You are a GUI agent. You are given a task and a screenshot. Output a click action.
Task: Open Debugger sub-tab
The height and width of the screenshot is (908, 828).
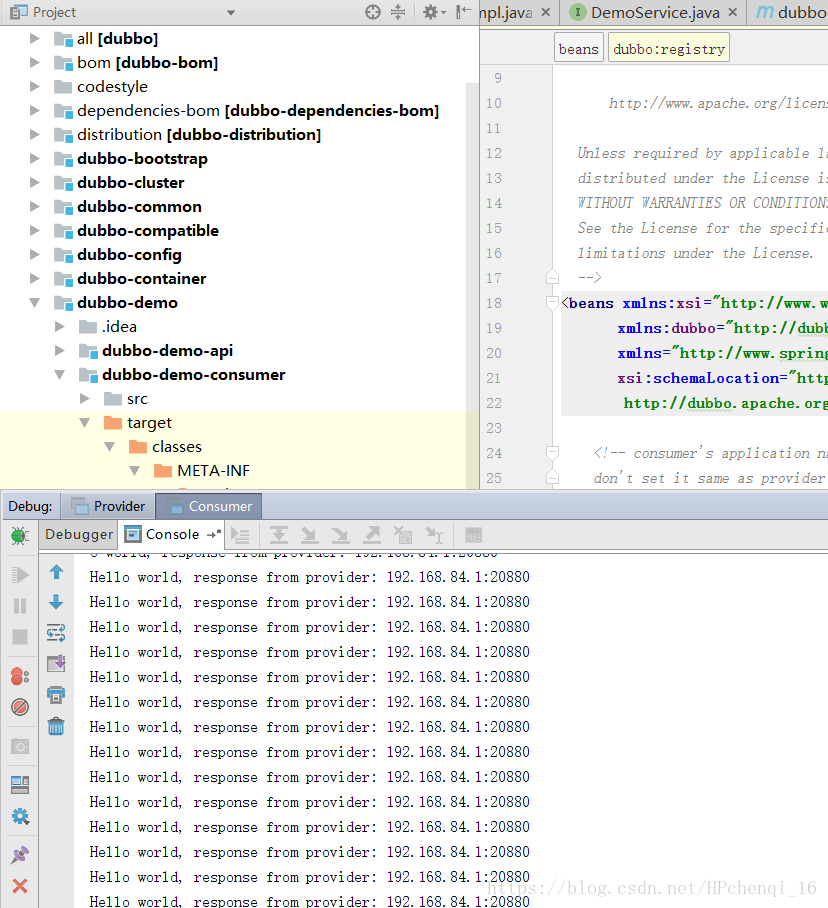[79, 534]
